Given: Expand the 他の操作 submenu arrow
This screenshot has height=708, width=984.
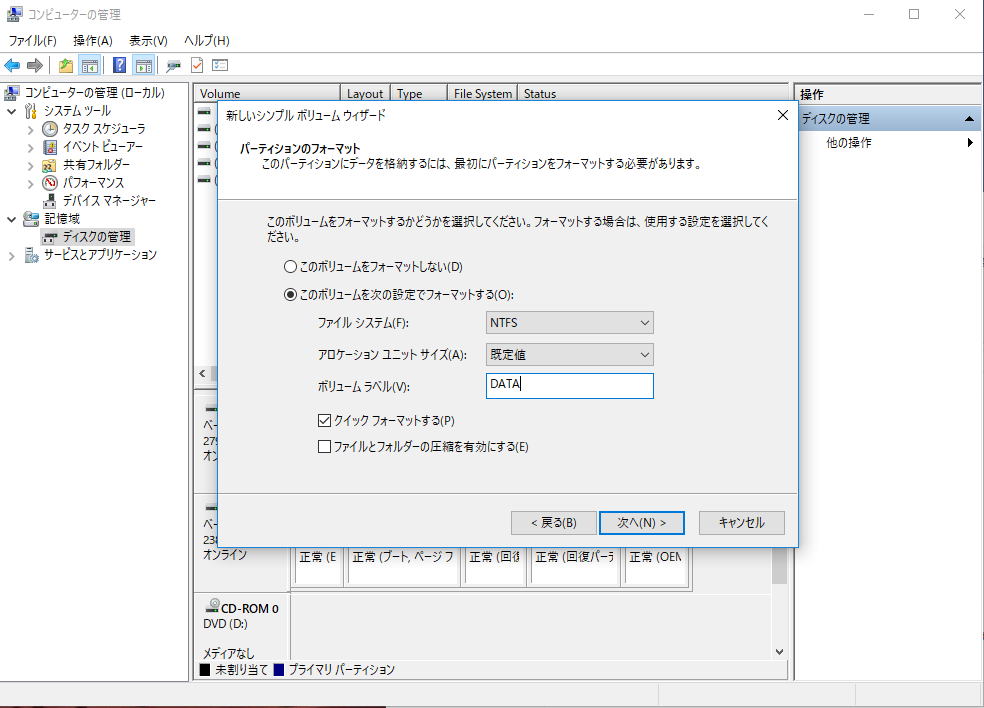Looking at the screenshot, I should pos(970,142).
